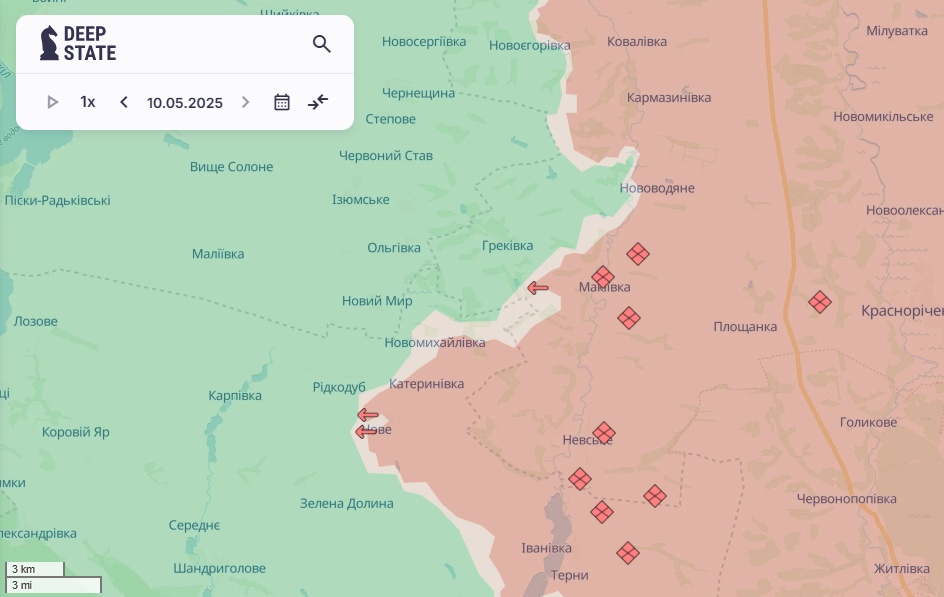
Task: Click the 3 km scale bar
Action: tap(35, 569)
